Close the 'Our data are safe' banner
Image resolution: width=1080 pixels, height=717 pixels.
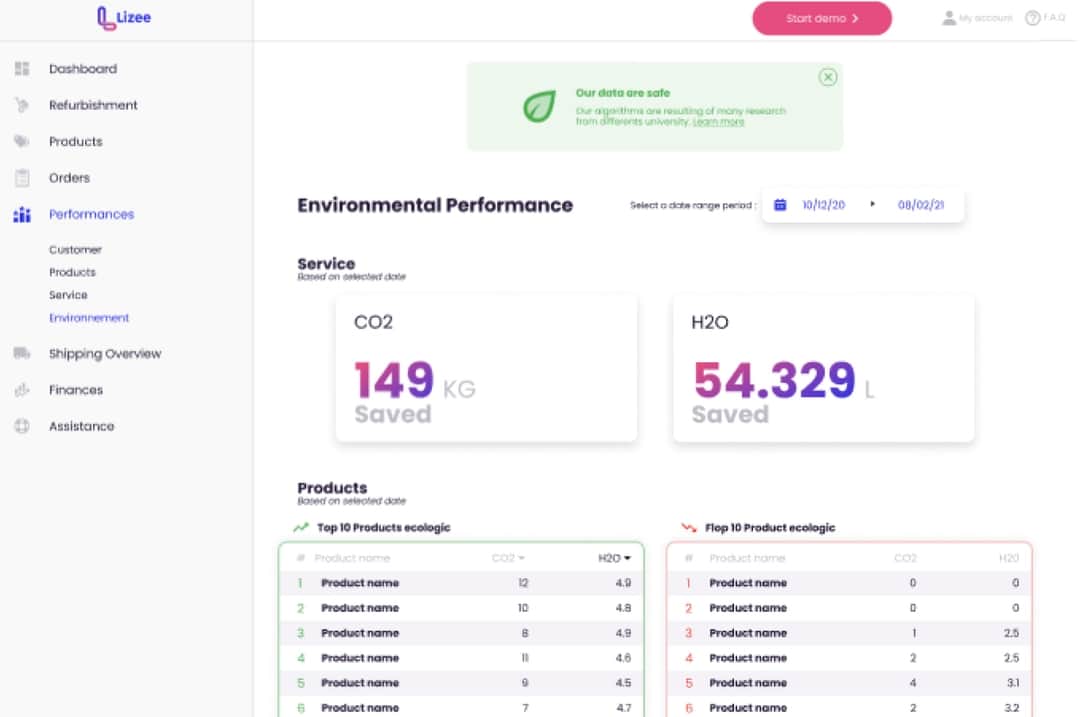(827, 77)
